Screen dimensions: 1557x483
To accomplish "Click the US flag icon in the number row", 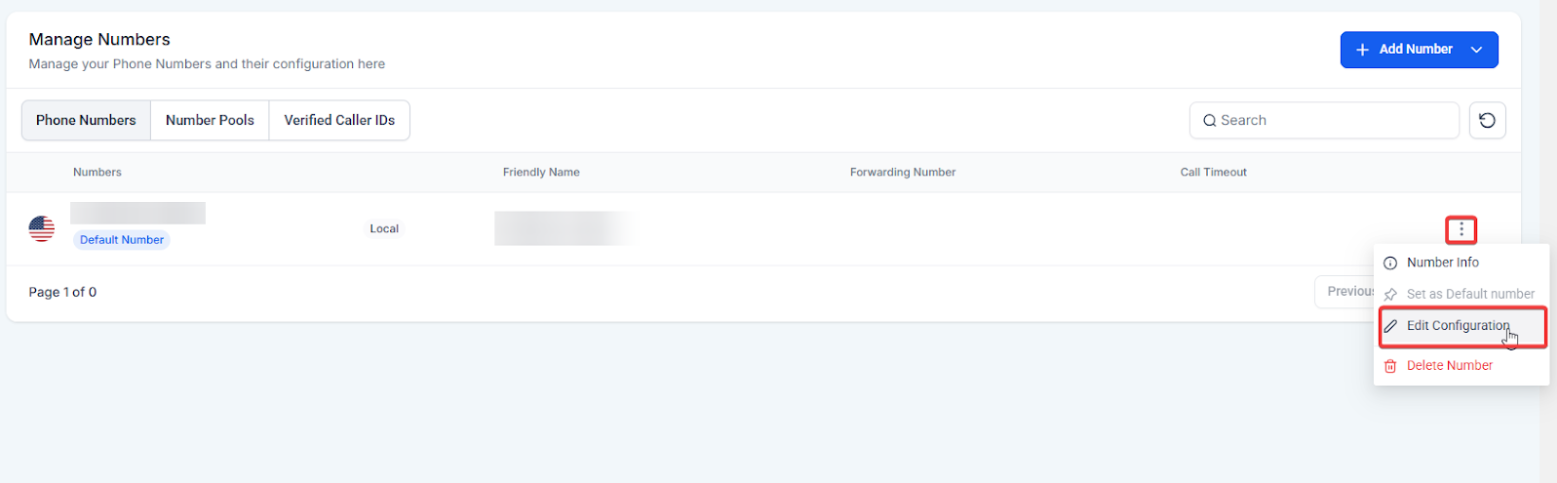I will pyautogui.click(x=41, y=229).
